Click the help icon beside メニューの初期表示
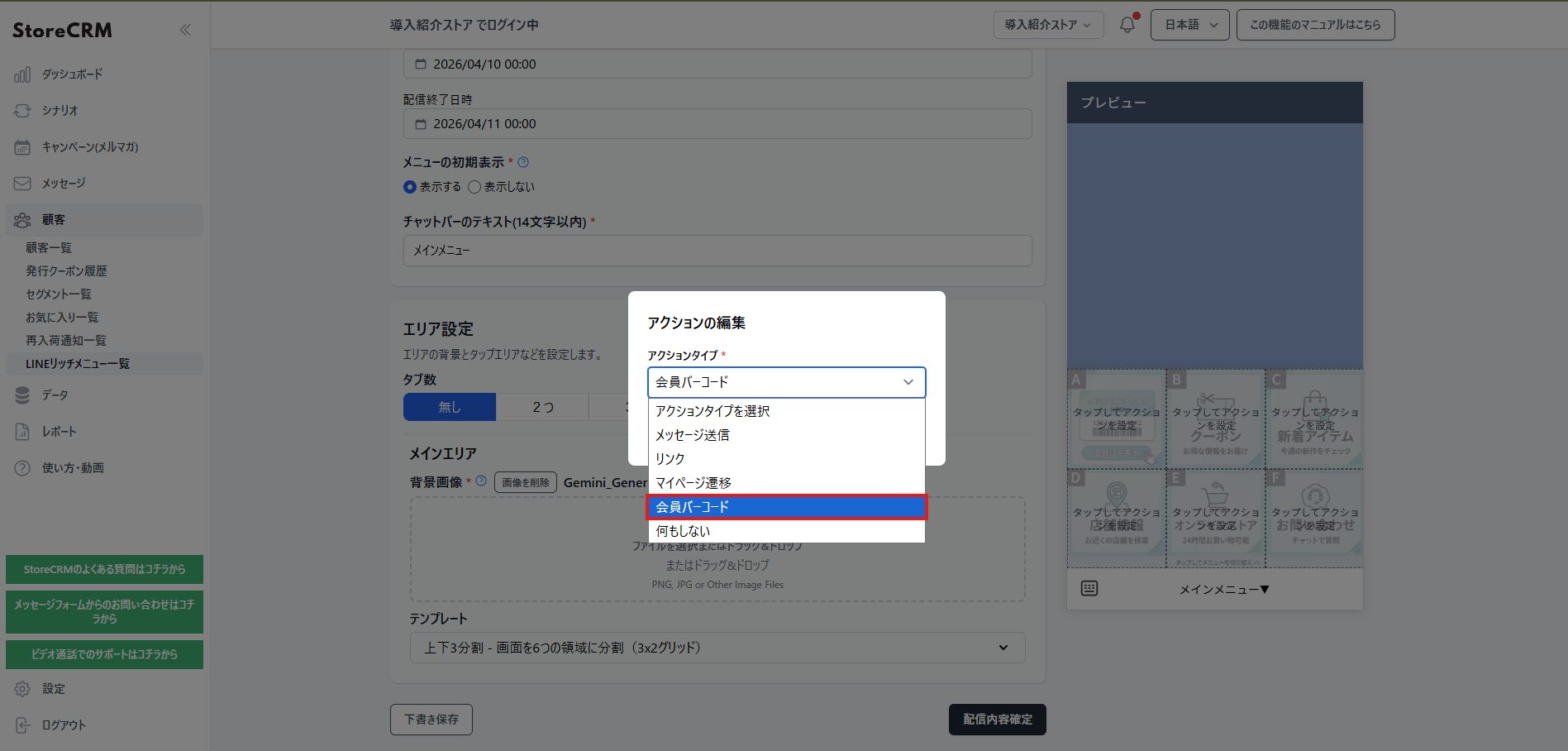The image size is (1568, 751). tap(523, 162)
